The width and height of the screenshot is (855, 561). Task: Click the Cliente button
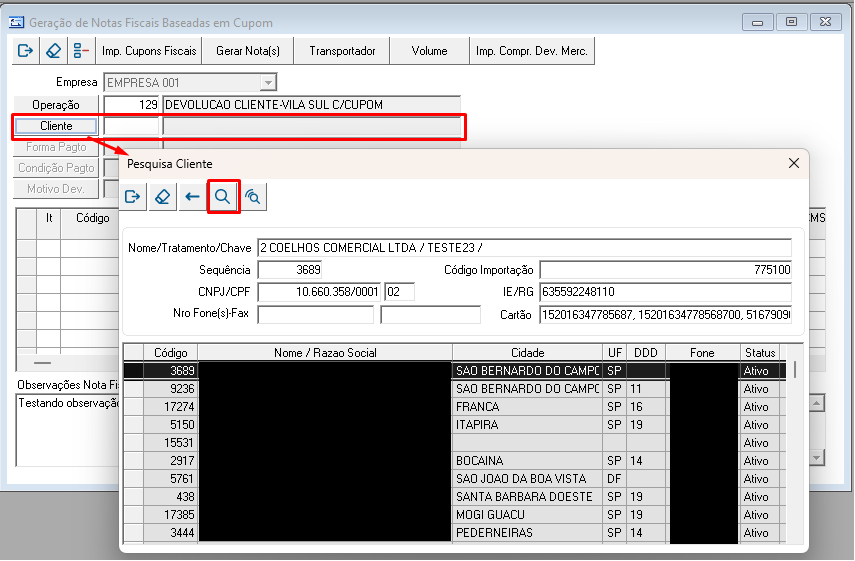click(56, 126)
